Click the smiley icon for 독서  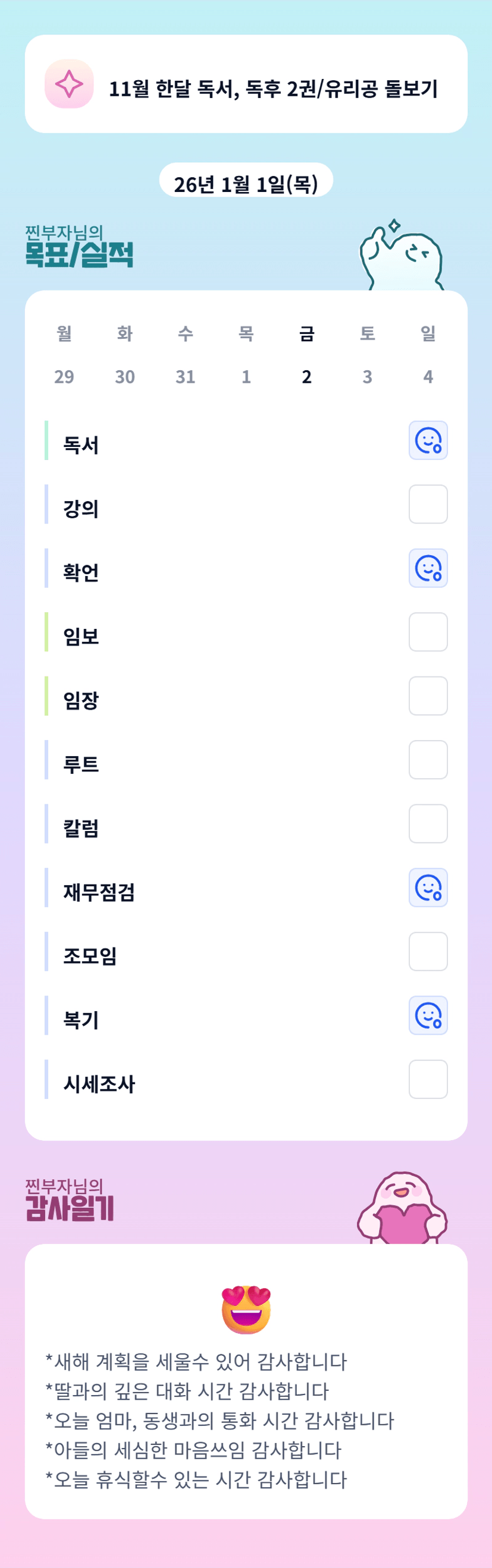(x=428, y=440)
